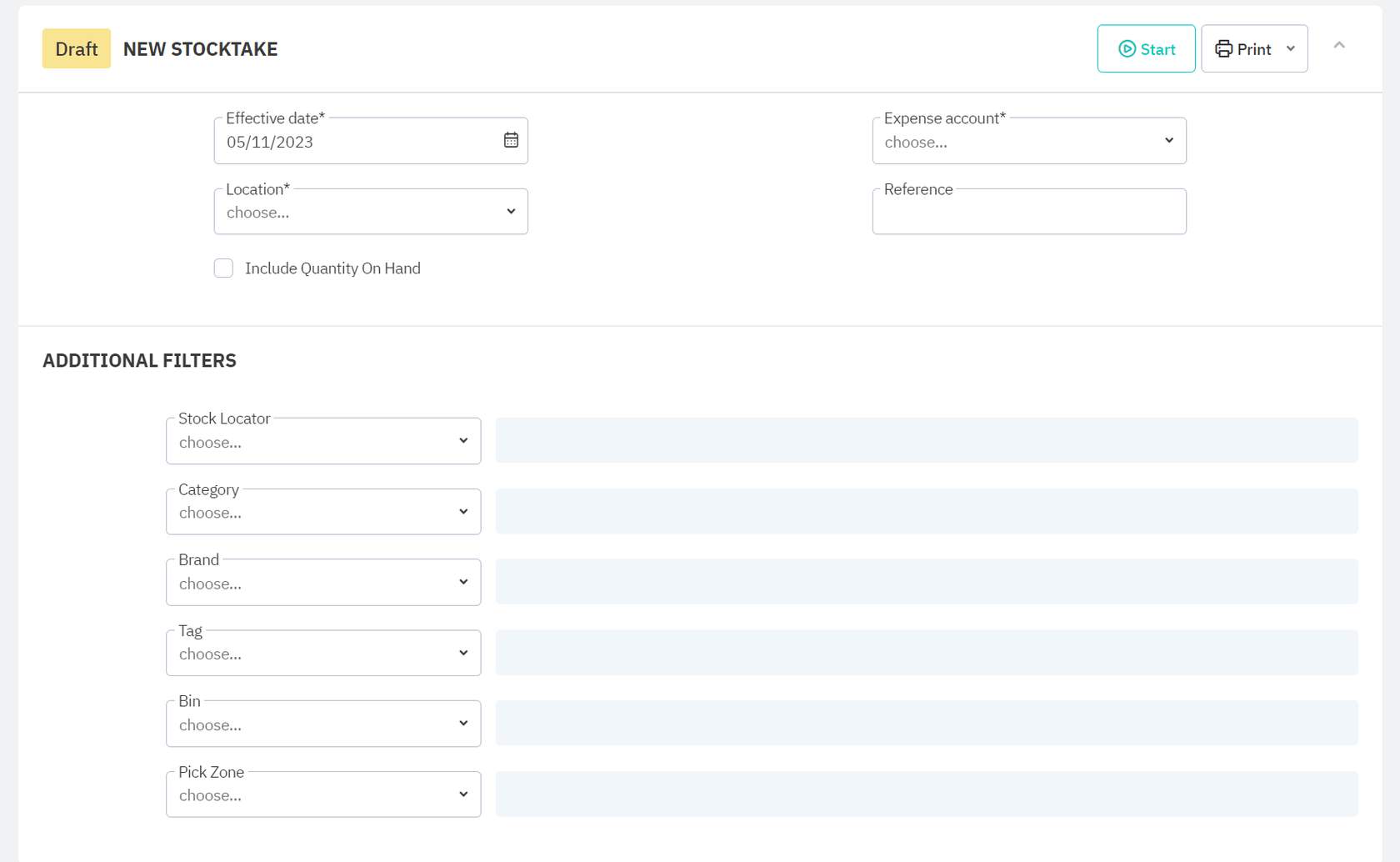This screenshot has height=862, width=1400.
Task: Expand the Brand filter dropdown
Action: tap(323, 584)
